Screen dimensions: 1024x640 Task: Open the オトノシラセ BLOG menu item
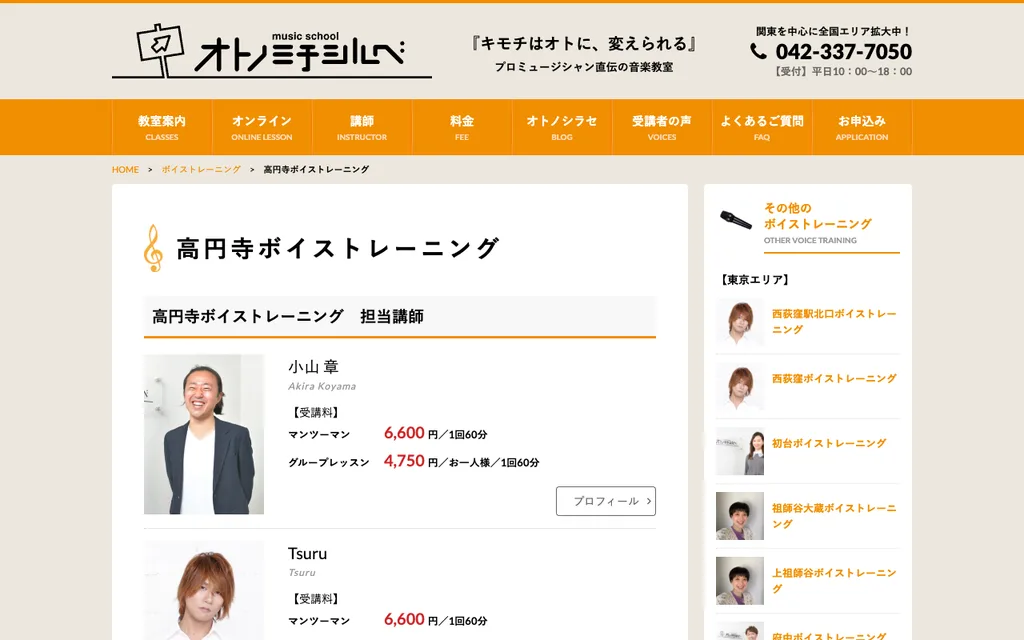pyautogui.click(x=562, y=127)
